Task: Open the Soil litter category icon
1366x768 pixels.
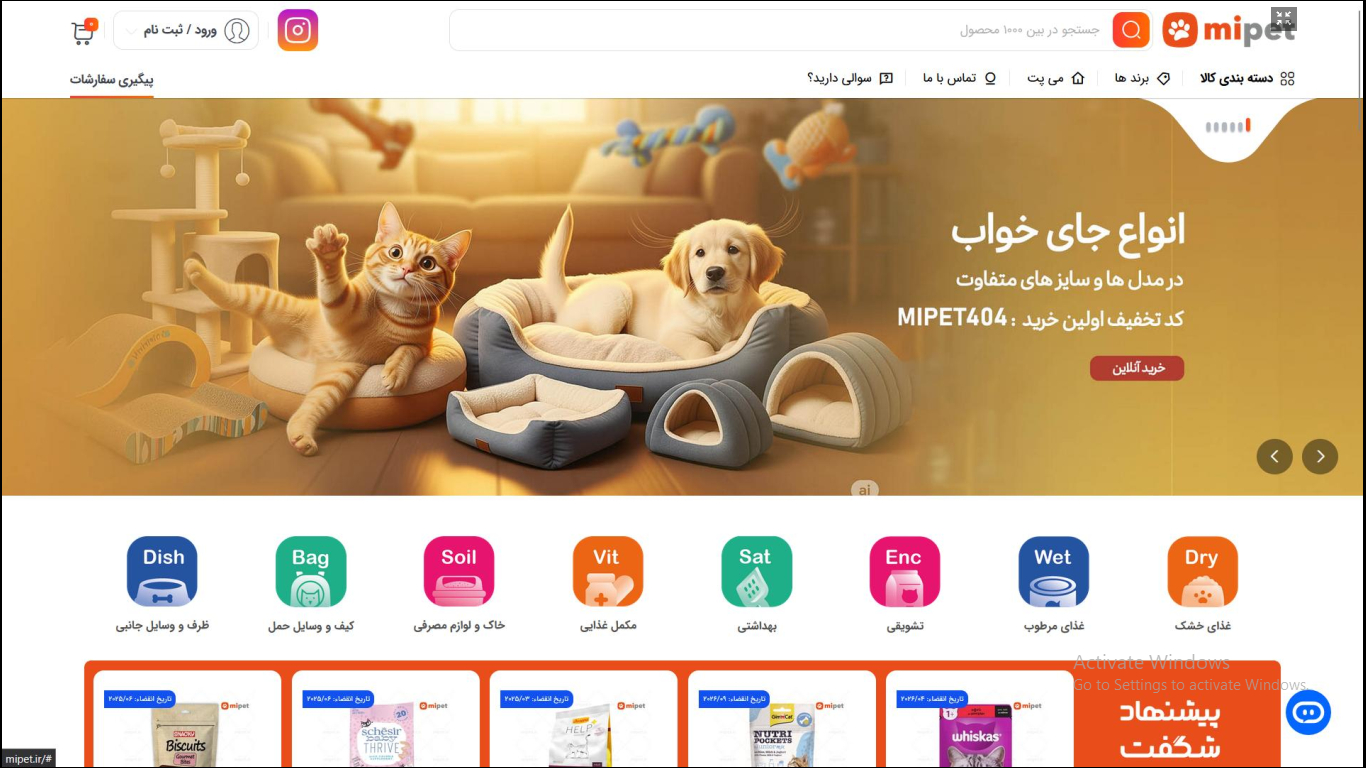Action: pos(460,572)
